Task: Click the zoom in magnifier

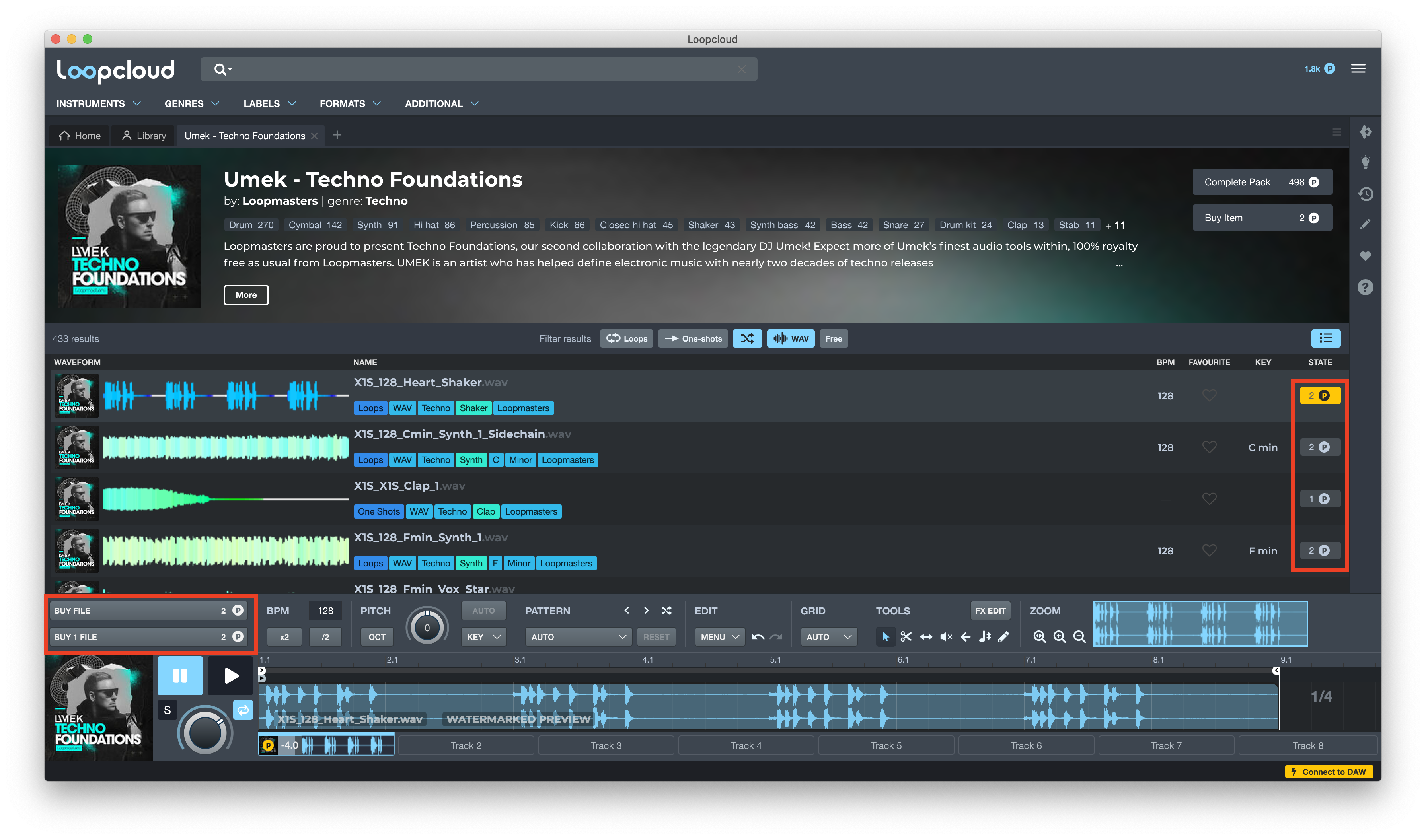Action: click(1059, 637)
